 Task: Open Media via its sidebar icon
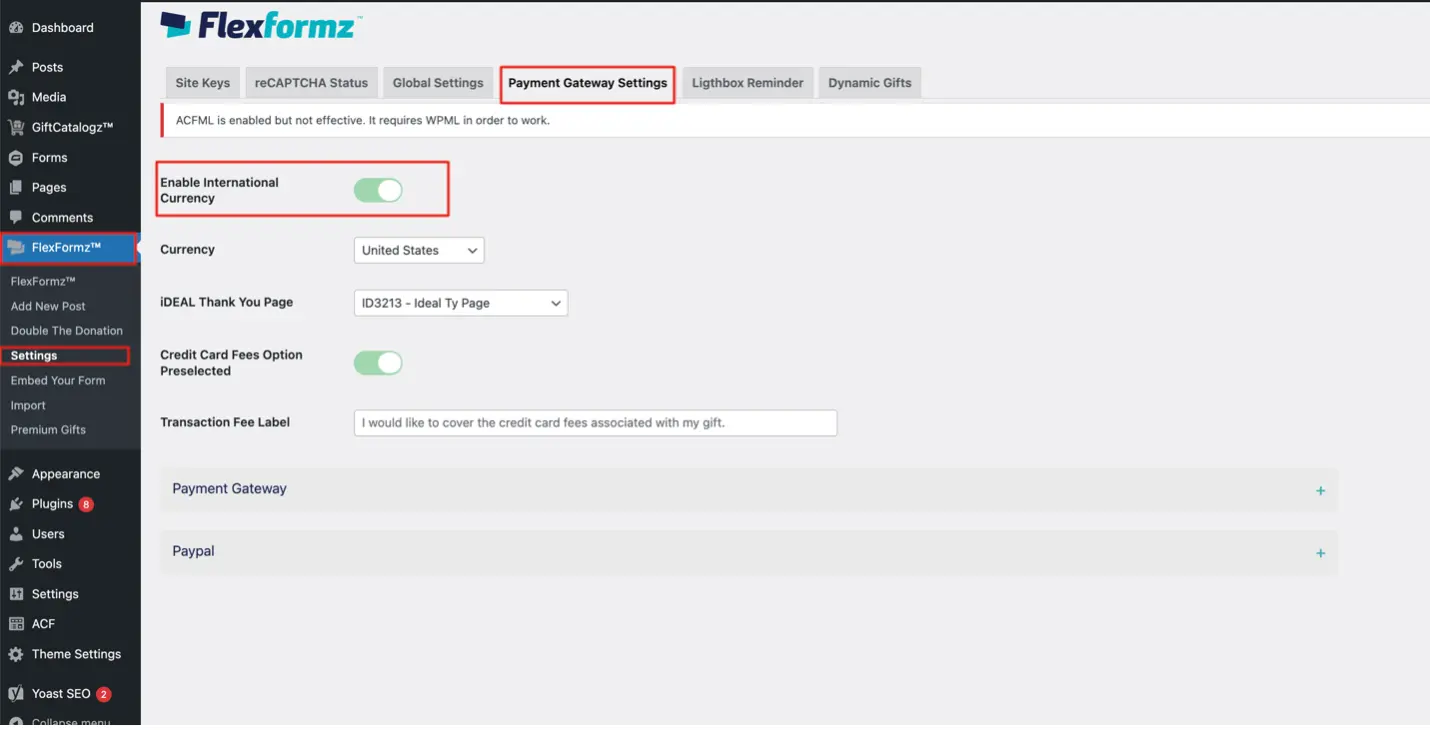[16, 97]
